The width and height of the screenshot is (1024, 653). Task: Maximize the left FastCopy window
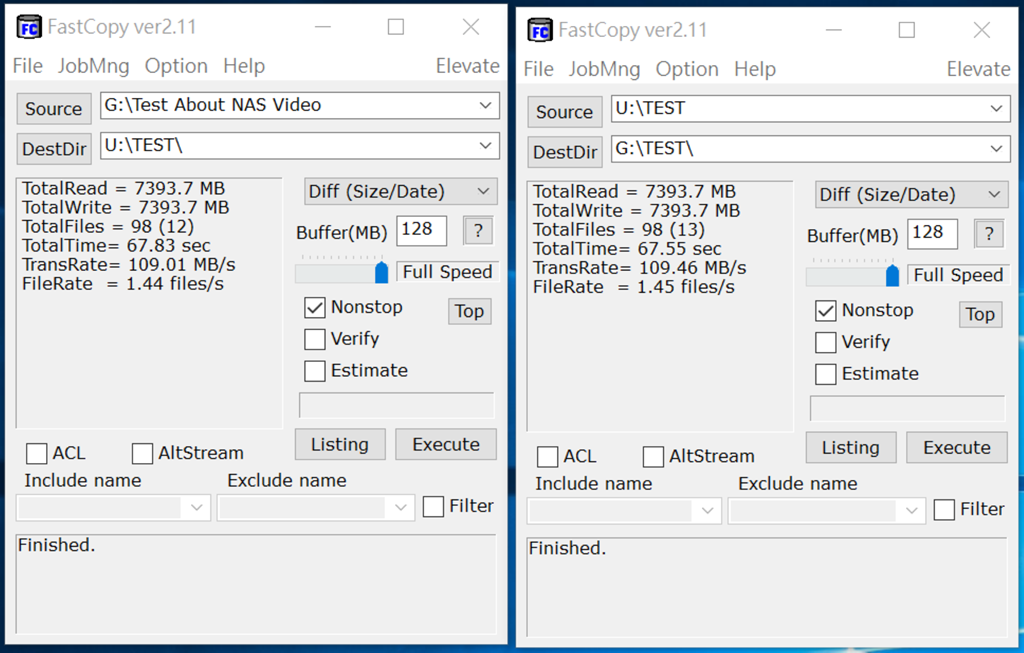click(396, 27)
